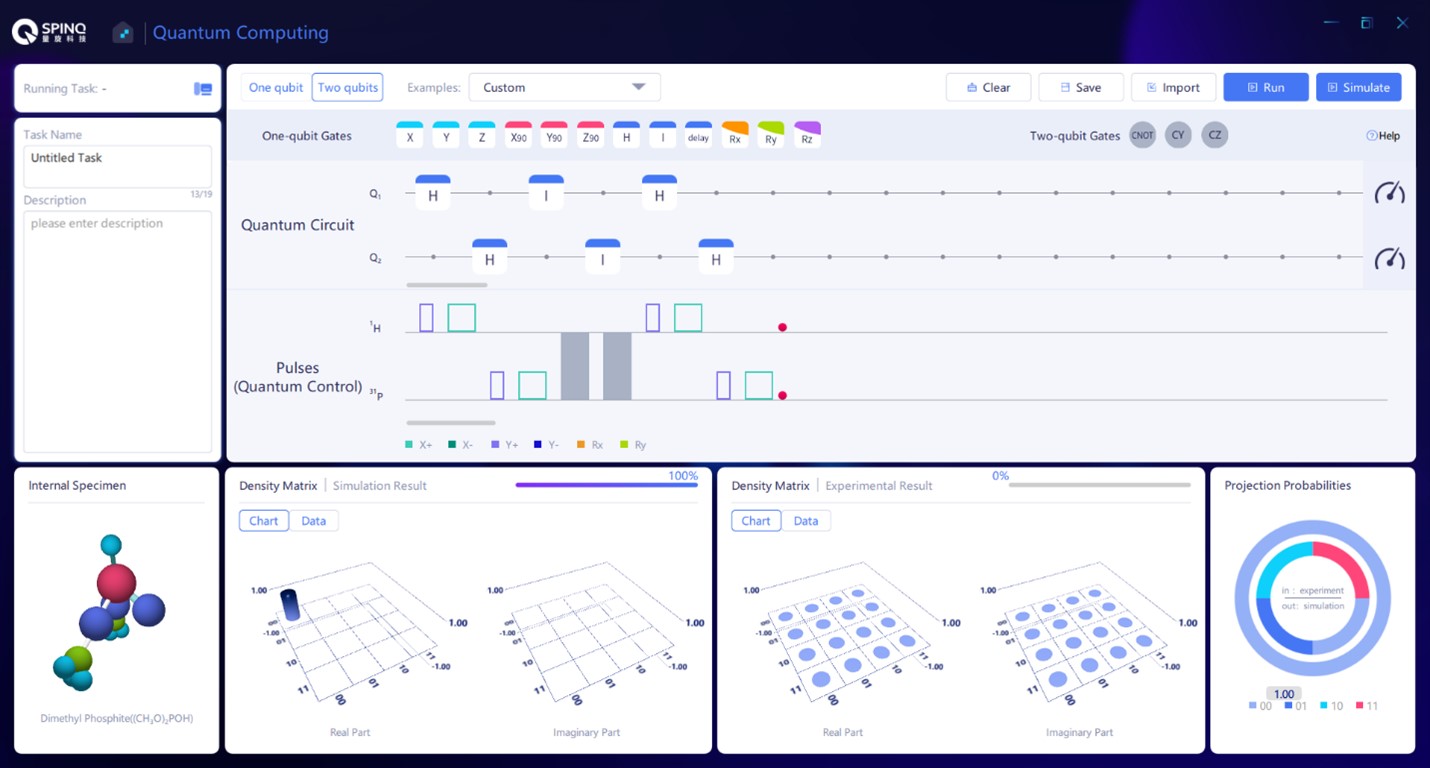Viewport: 1430px width, 768px height.
Task: Save the current circuit
Action: [1081, 88]
